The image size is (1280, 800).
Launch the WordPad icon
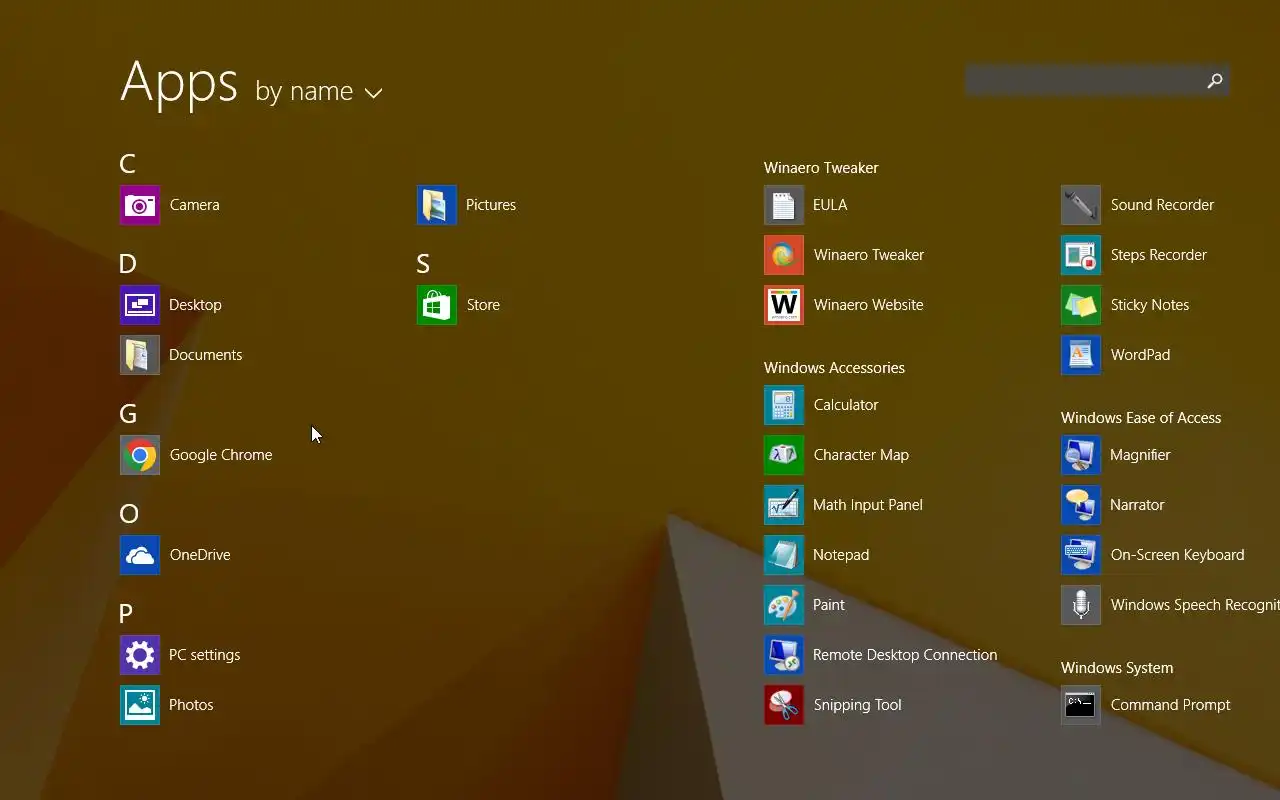(1081, 355)
